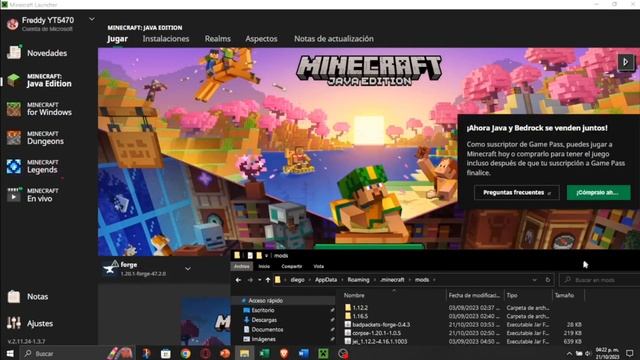Sort by Fecha de modificación column
Screen dimensions: 640x360
[x=473, y=296]
